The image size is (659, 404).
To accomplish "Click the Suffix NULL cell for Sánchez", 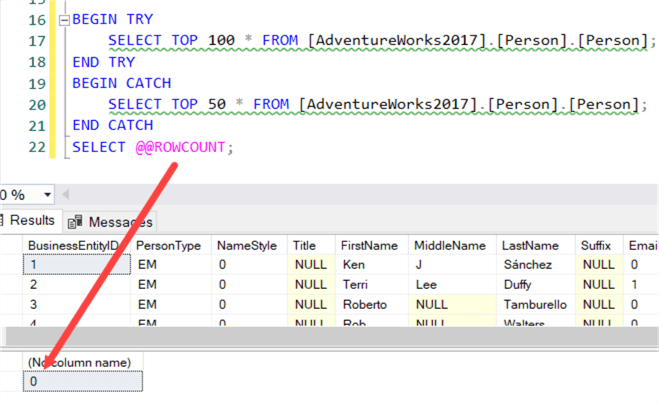I will [599, 265].
